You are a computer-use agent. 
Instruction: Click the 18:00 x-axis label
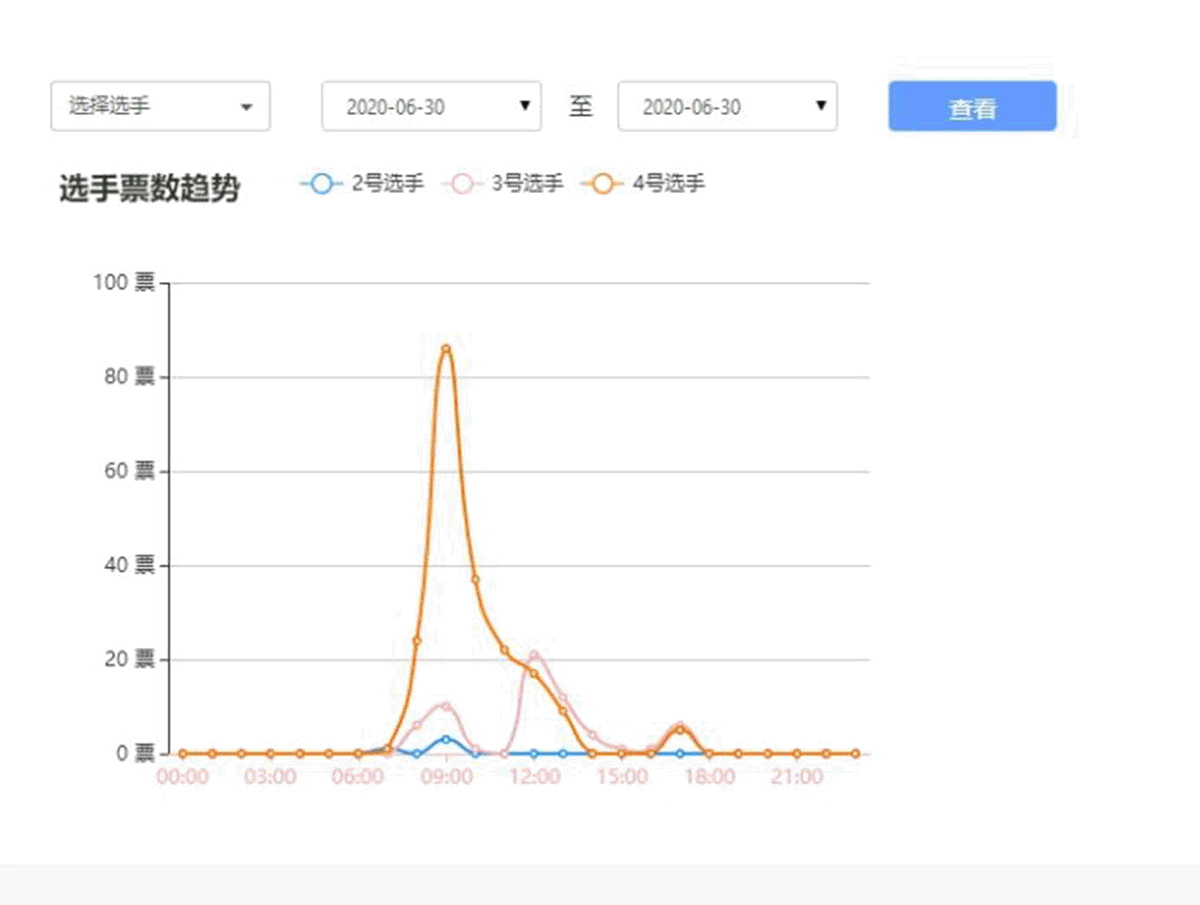(x=709, y=777)
